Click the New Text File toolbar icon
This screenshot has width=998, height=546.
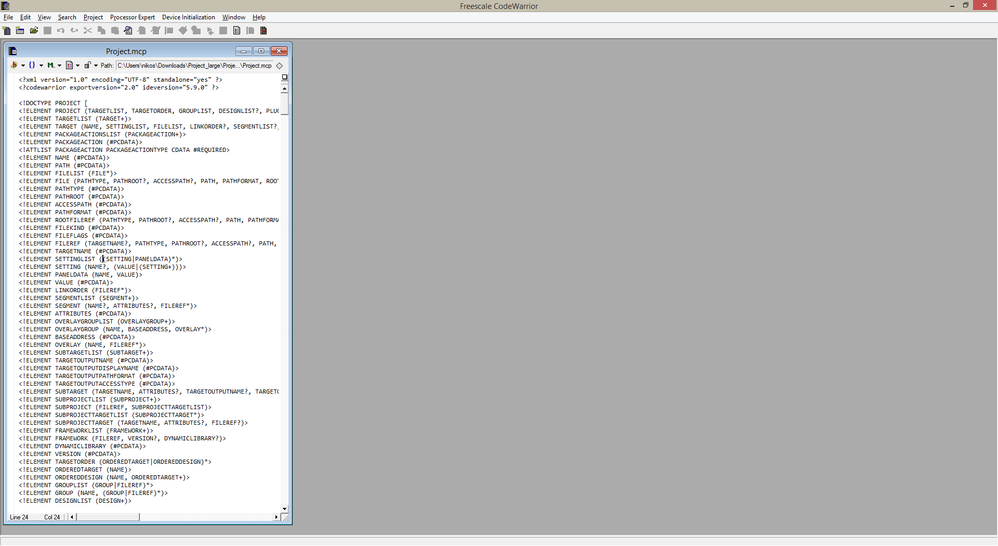click(x=6, y=31)
